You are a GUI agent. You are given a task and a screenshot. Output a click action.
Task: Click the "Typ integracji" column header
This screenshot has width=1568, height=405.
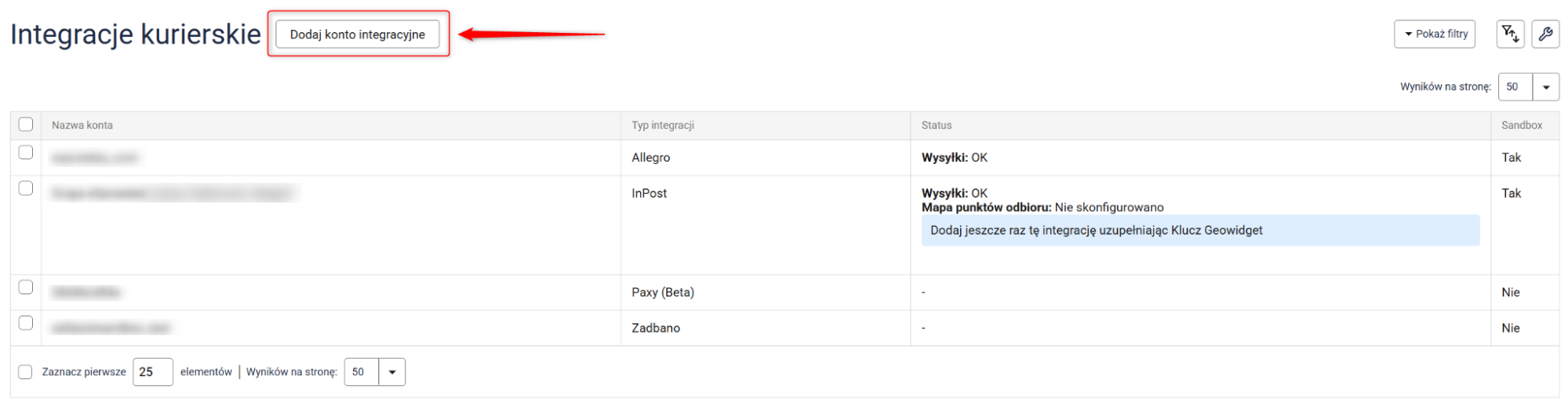[x=663, y=126]
